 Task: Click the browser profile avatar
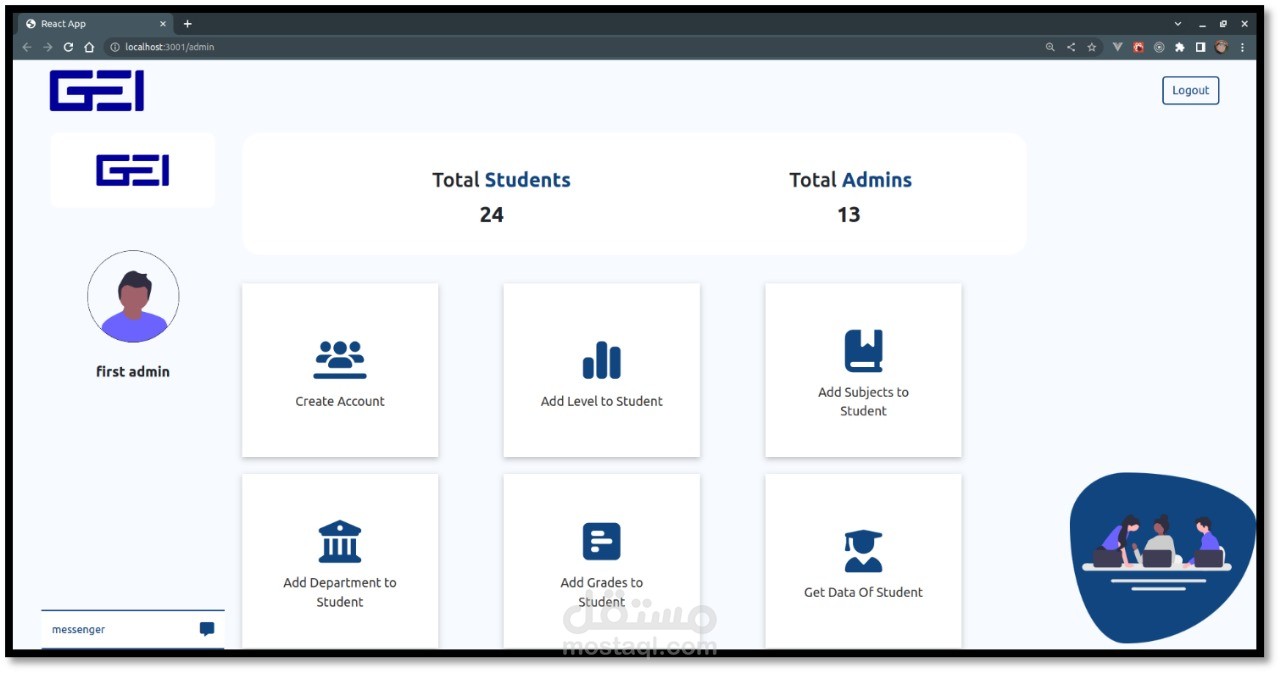coord(1221,47)
